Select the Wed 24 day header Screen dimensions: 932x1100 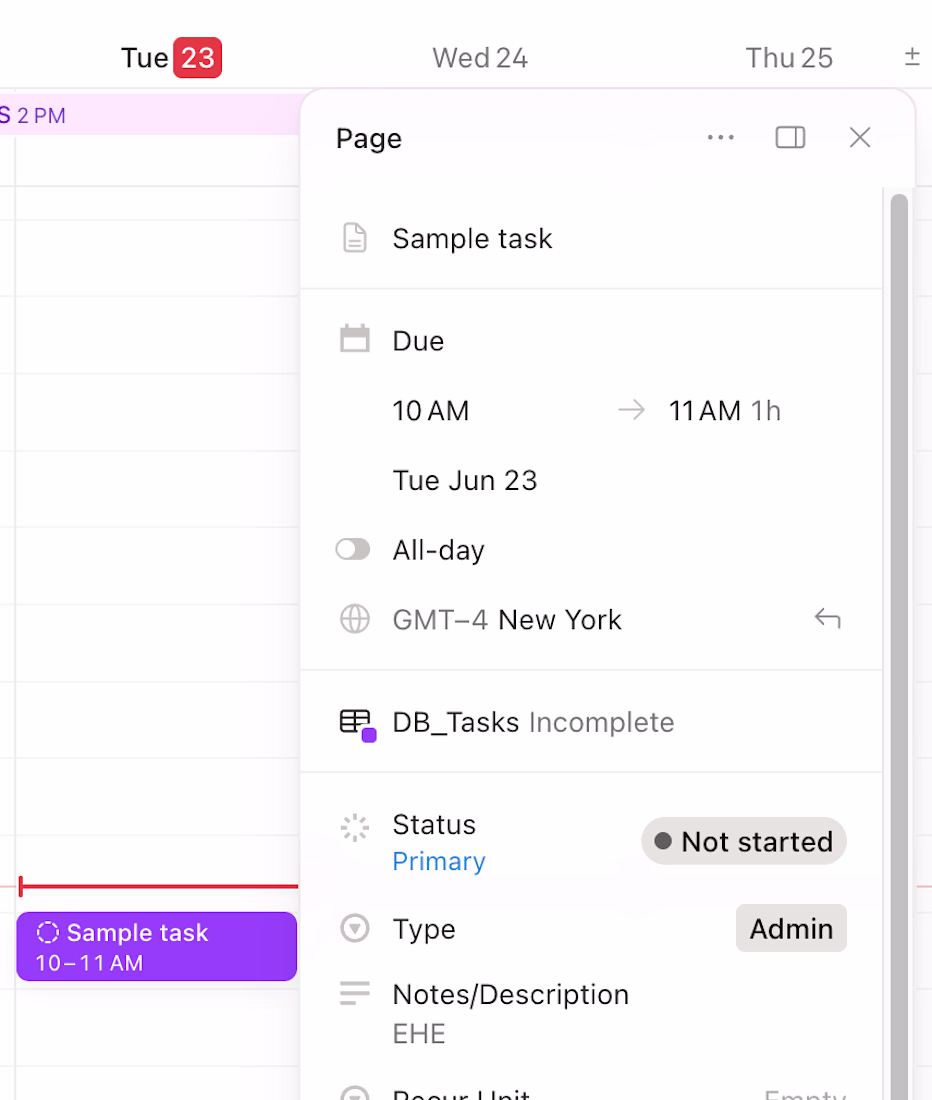480,58
